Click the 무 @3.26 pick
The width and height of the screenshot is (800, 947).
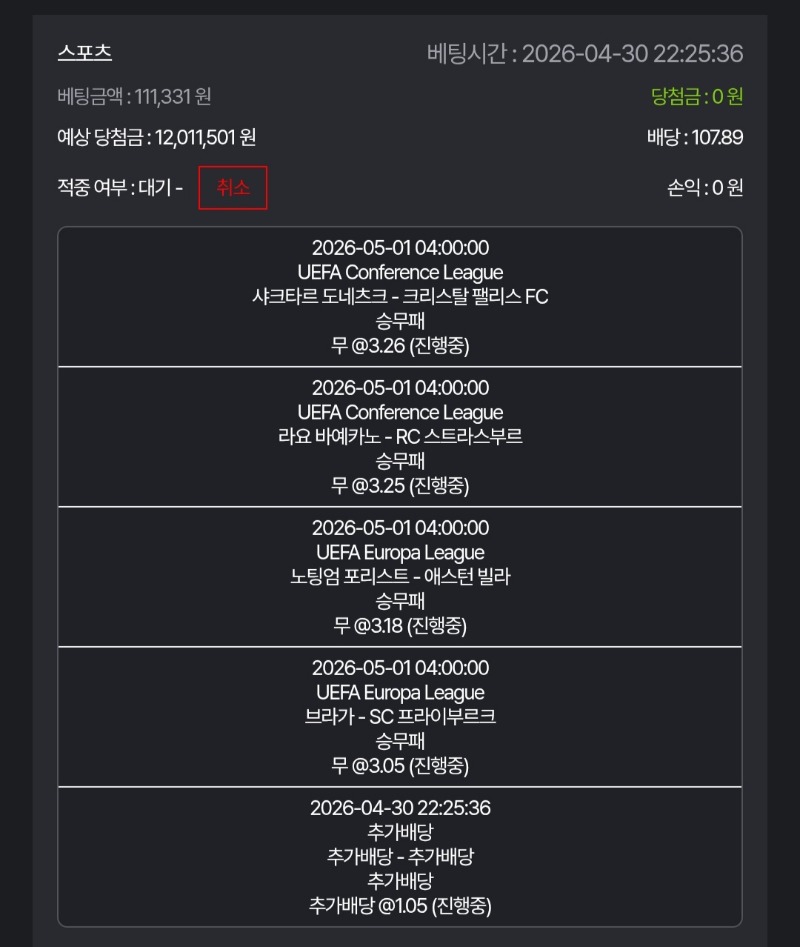click(400, 346)
